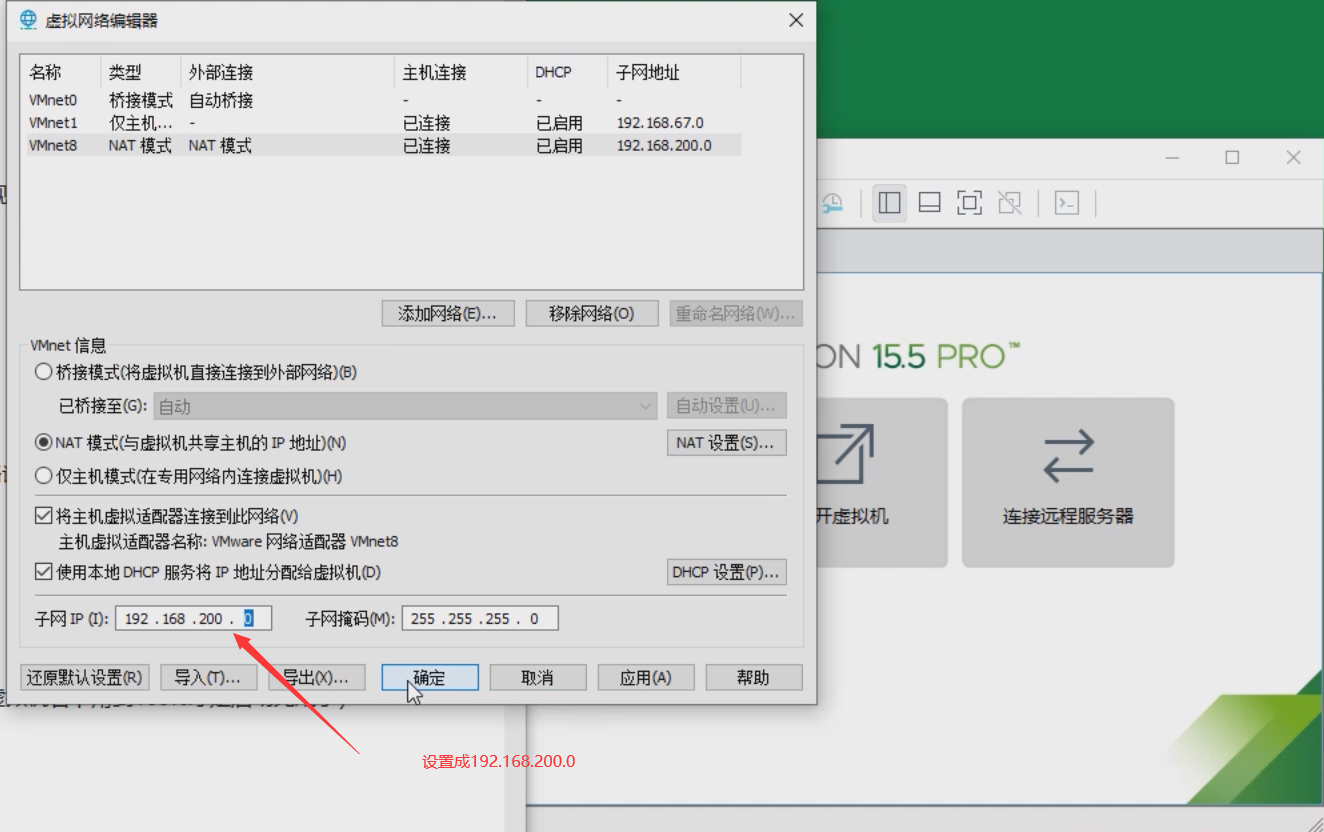This screenshot has width=1324, height=832.
Task: Click the 连接远程服务器 tile
Action: tap(1068, 483)
